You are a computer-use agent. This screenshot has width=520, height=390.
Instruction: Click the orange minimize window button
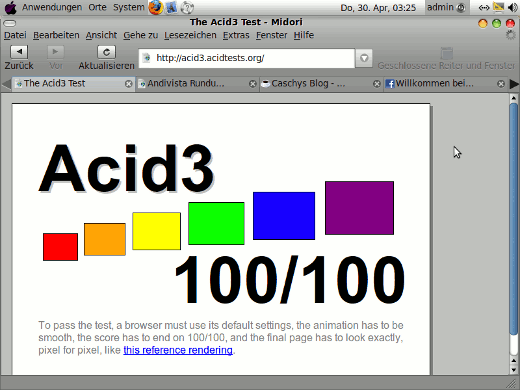click(x=483, y=23)
